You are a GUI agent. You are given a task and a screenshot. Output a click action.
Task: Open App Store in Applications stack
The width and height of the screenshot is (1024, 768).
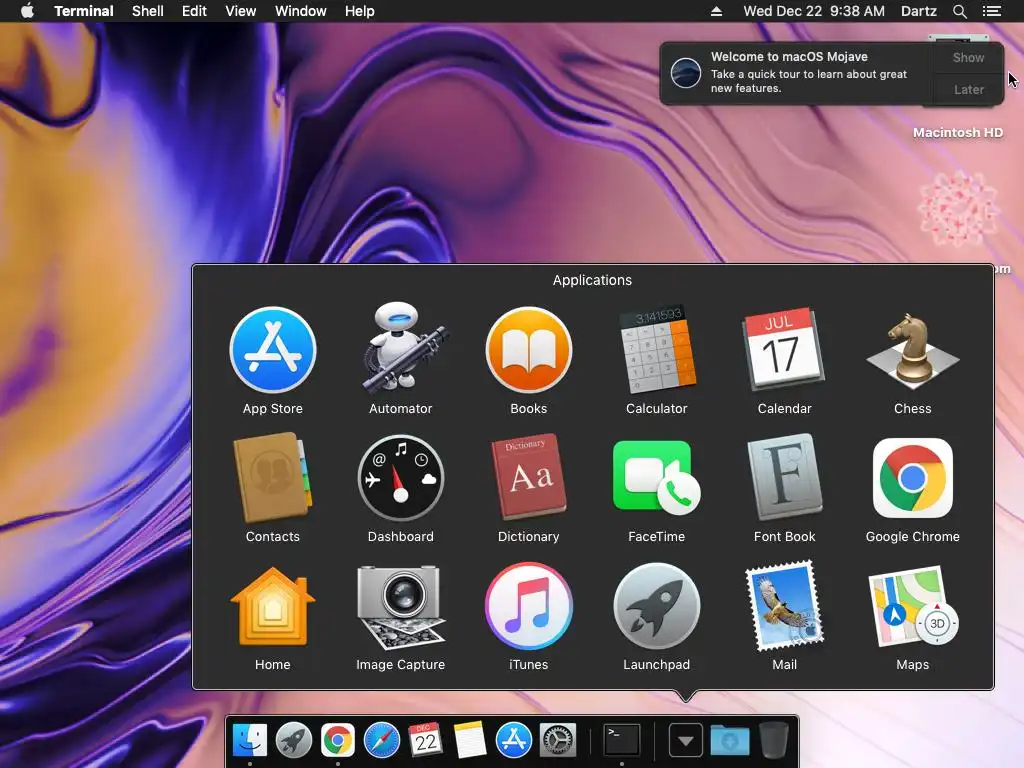pos(273,351)
